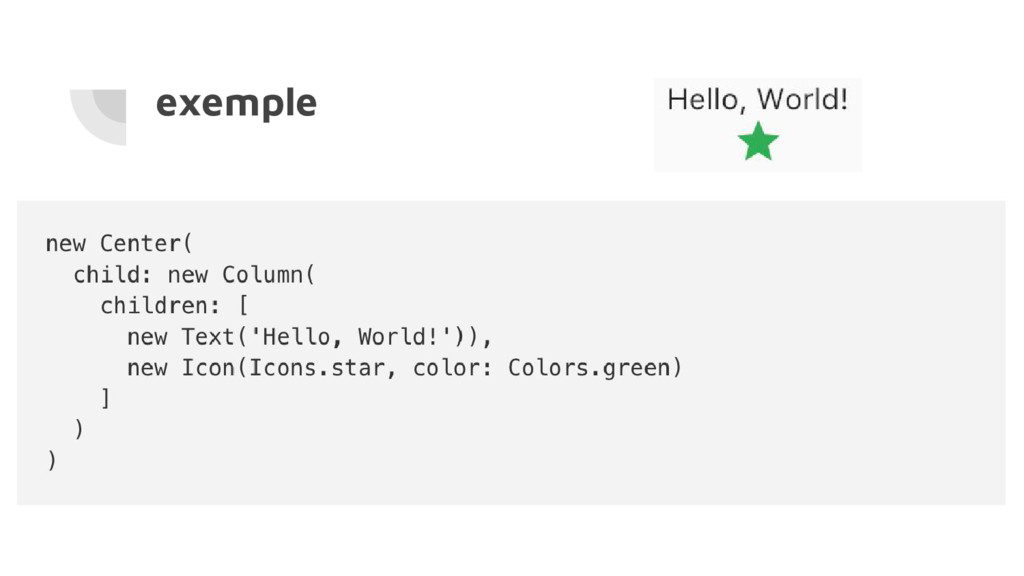Click the new Text('Hello, World!') line
The width and height of the screenshot is (1024, 576).
(310, 336)
